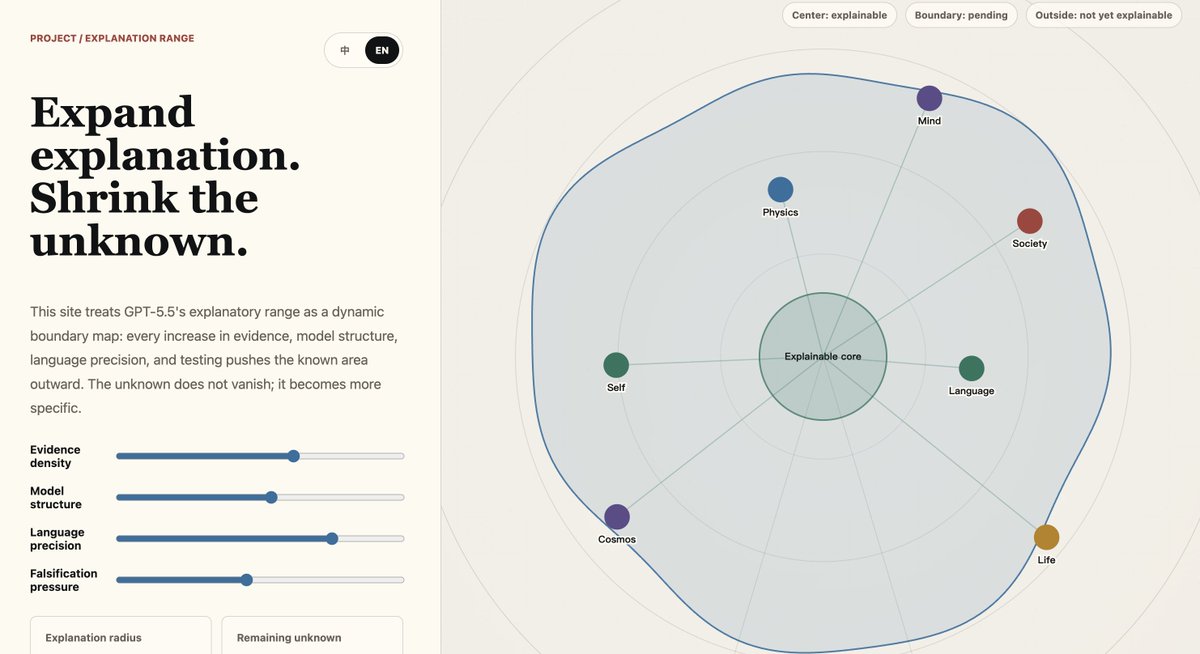Open the Remaining unknown card

pyautogui.click(x=312, y=635)
